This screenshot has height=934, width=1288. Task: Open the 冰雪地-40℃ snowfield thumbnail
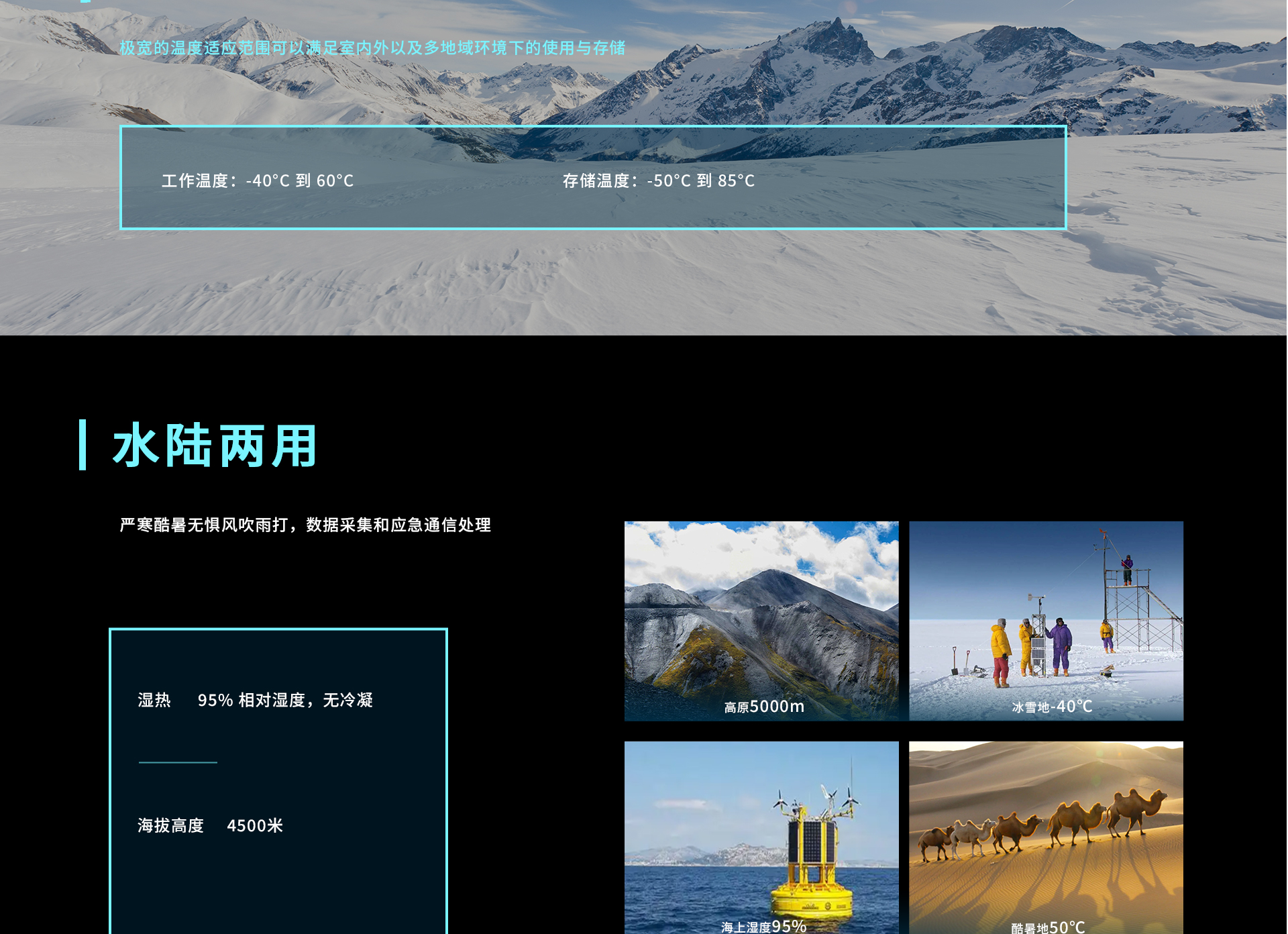[1046, 621]
